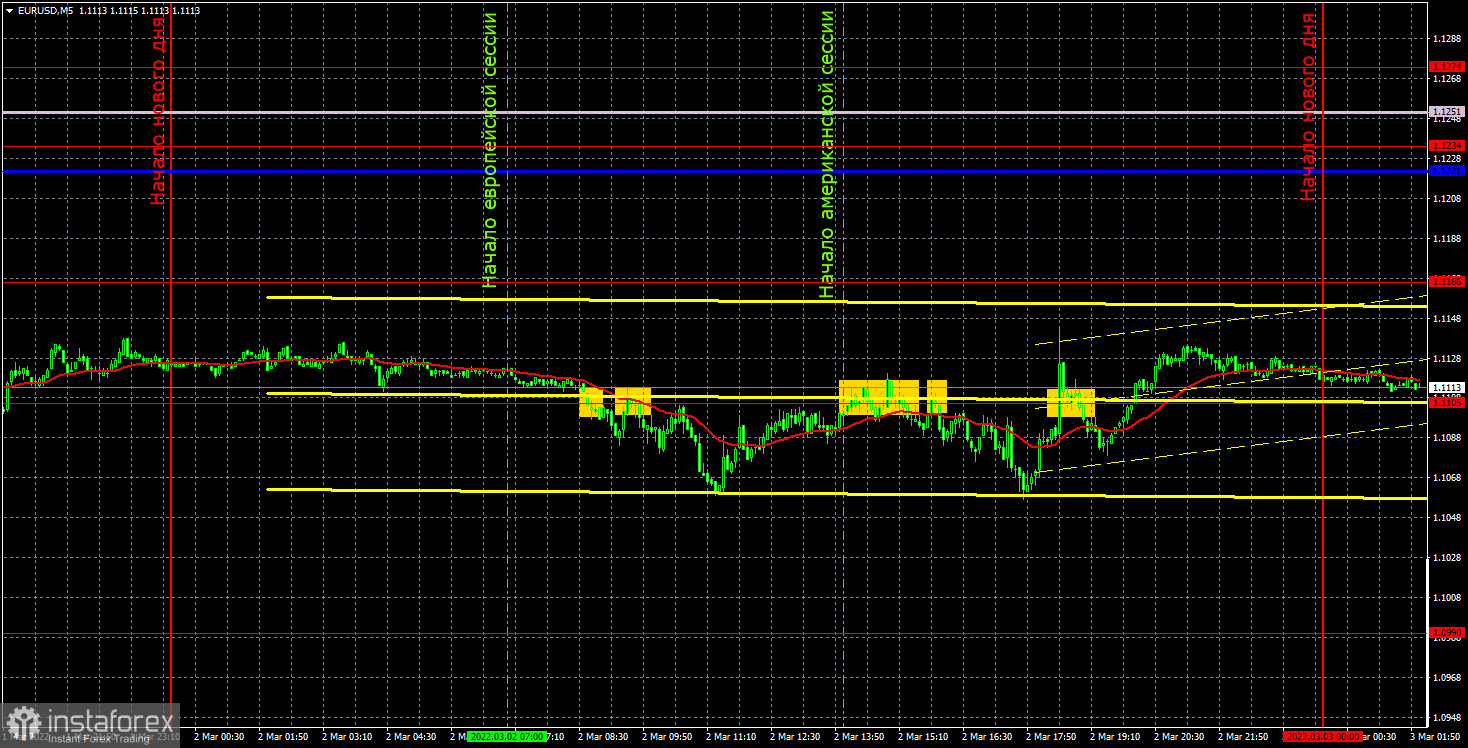Click '2 Mar 20:30' on the time axis

[x=1179, y=736]
